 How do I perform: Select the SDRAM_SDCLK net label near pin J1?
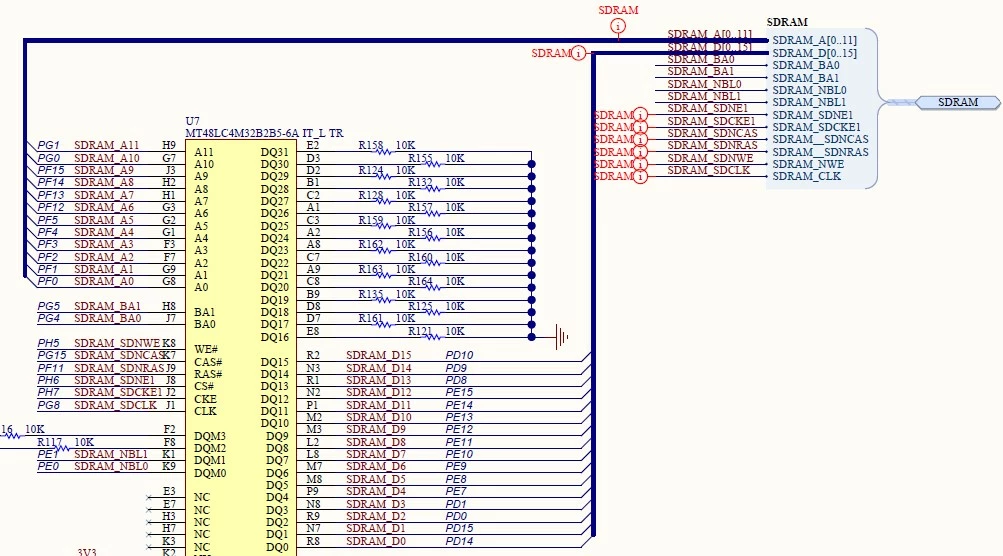(115, 405)
